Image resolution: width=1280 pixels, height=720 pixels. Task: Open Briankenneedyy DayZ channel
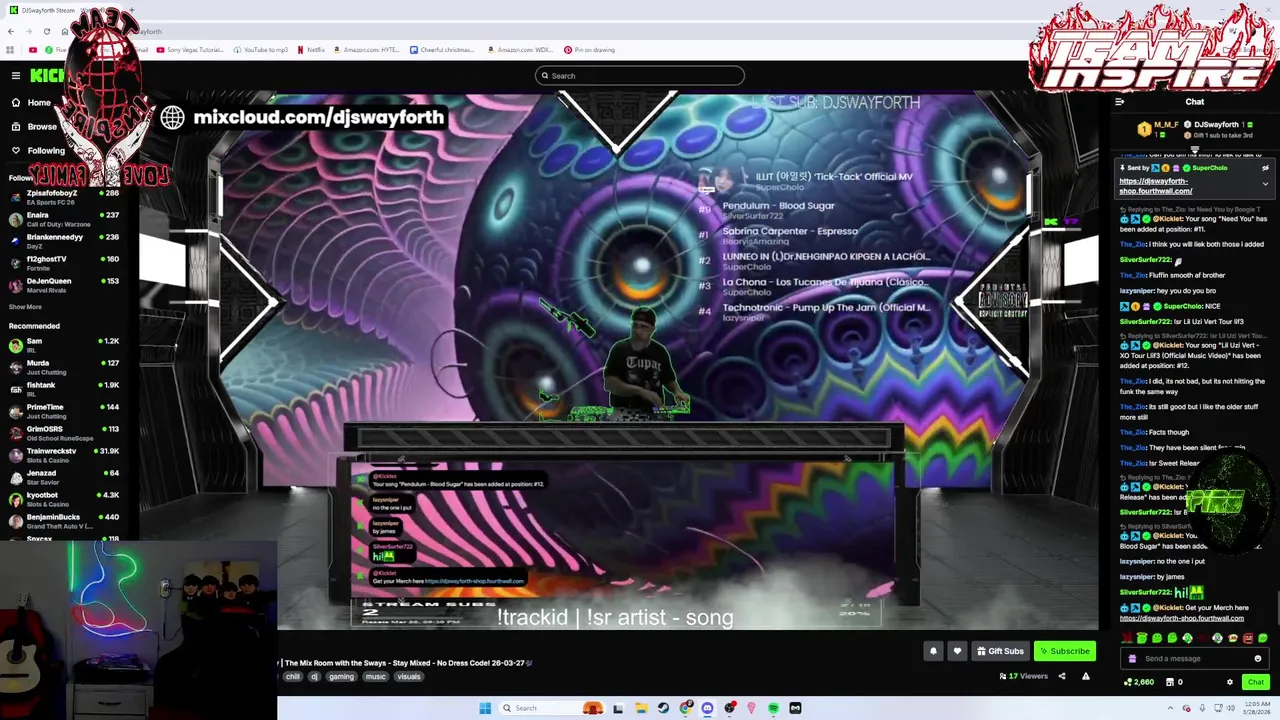click(x=64, y=241)
